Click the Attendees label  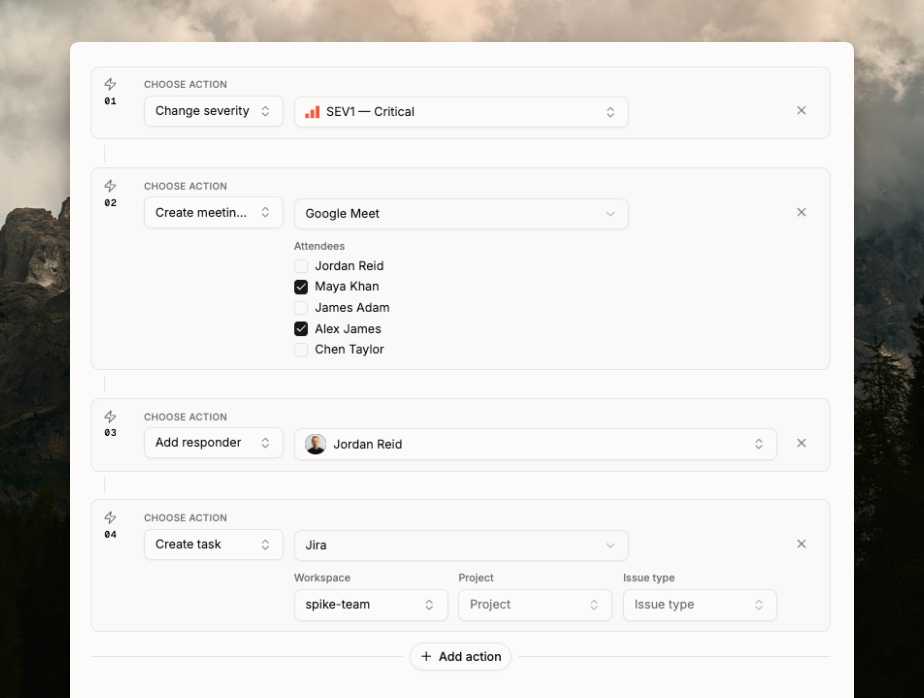pyautogui.click(x=319, y=246)
